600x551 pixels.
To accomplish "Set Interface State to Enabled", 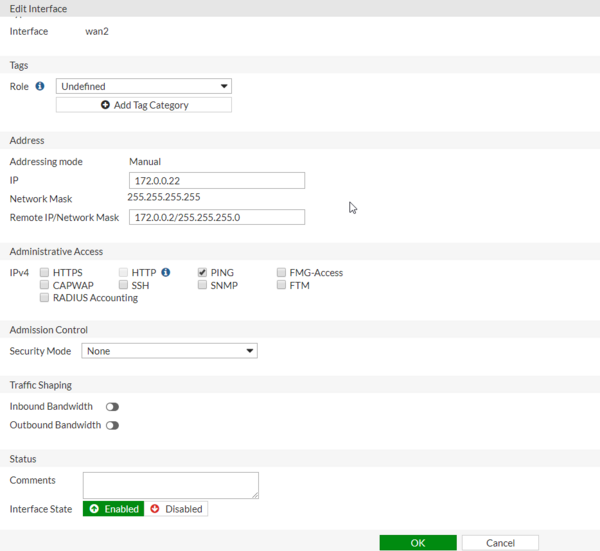I will [x=114, y=509].
